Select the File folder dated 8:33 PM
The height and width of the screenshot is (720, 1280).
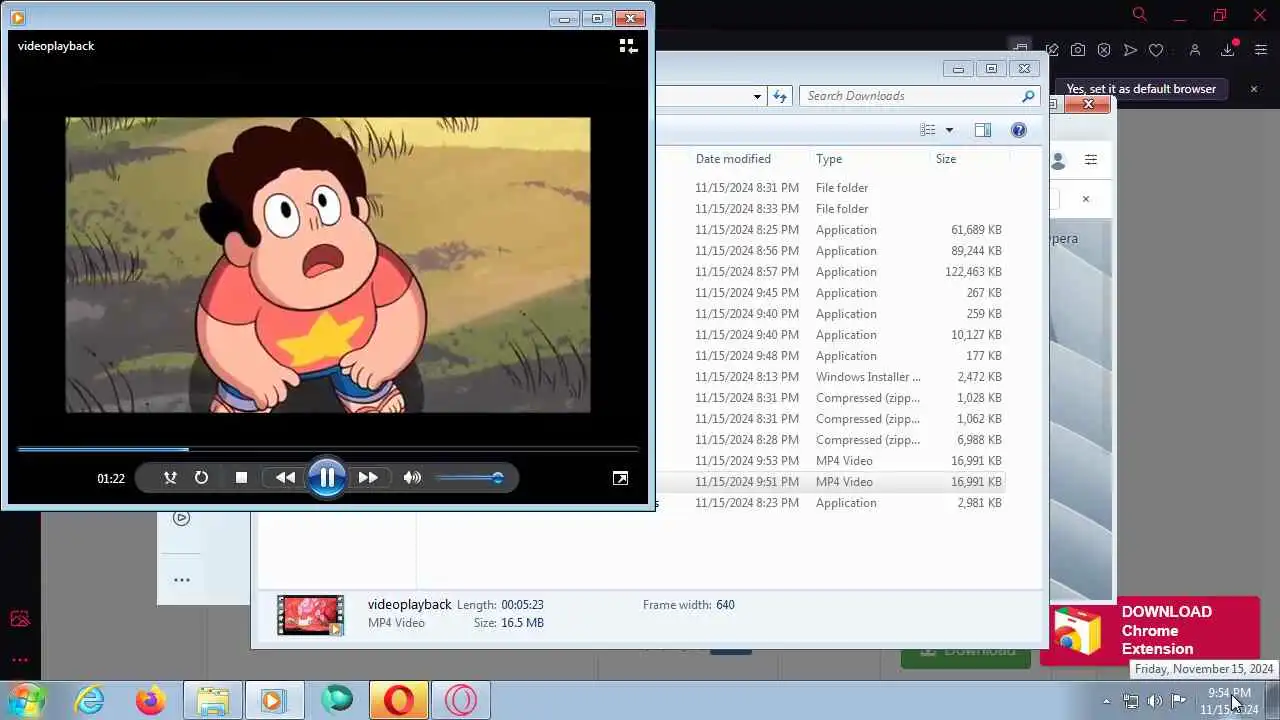[830, 209]
